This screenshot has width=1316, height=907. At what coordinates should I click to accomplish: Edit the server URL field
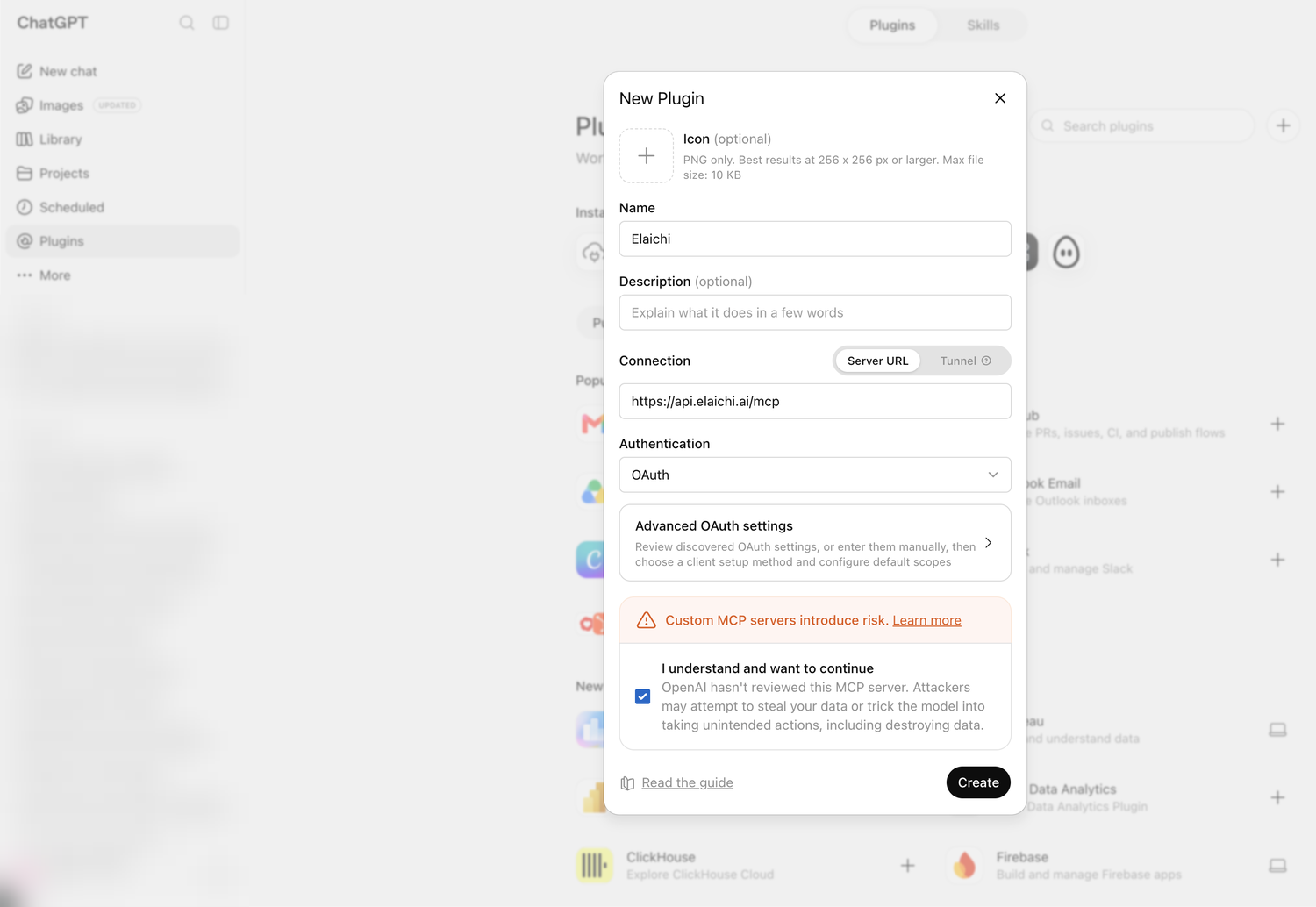[815, 401]
